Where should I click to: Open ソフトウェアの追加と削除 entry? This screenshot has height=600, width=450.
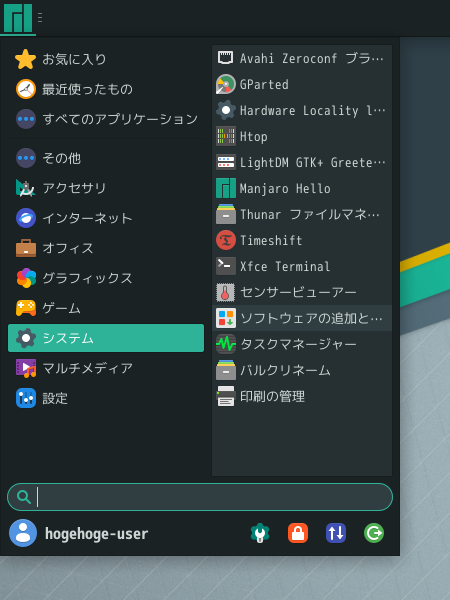pos(302,318)
